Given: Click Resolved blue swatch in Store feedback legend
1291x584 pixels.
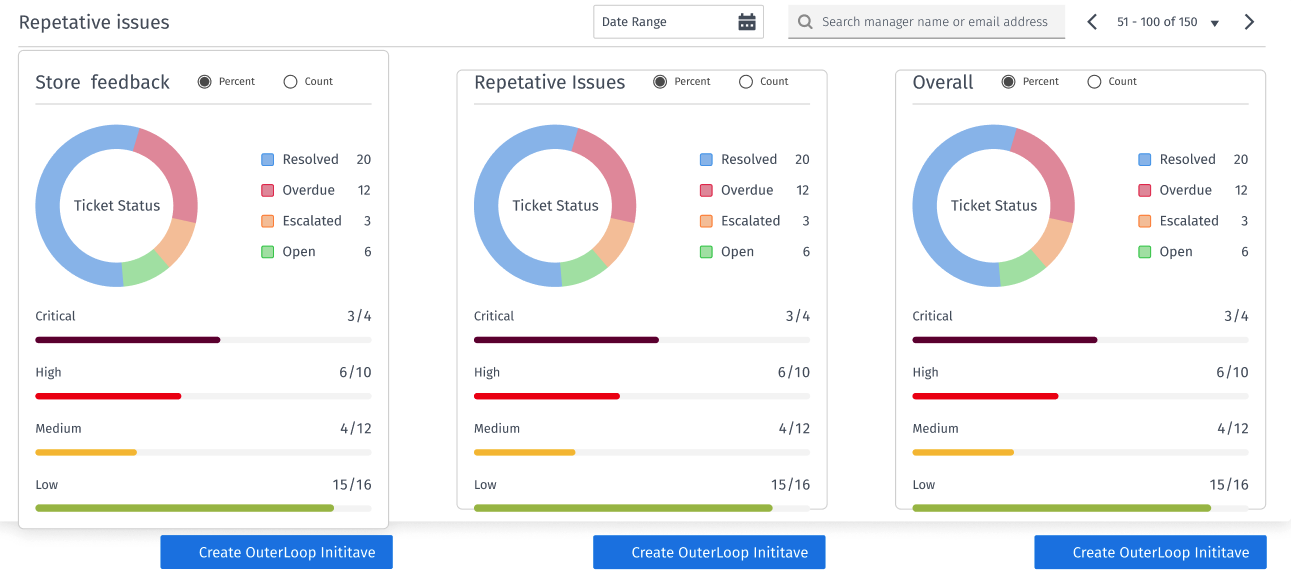Looking at the screenshot, I should pyautogui.click(x=267, y=160).
